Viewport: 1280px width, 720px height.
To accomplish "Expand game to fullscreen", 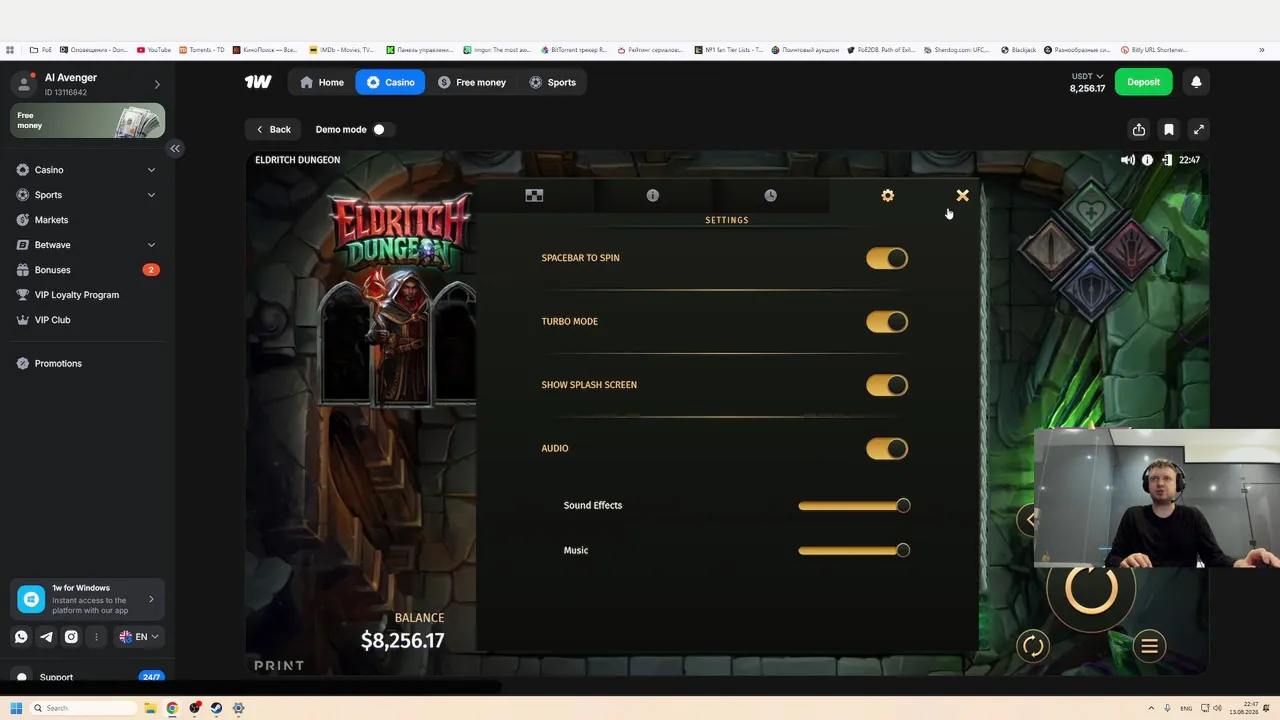I will [x=1199, y=129].
